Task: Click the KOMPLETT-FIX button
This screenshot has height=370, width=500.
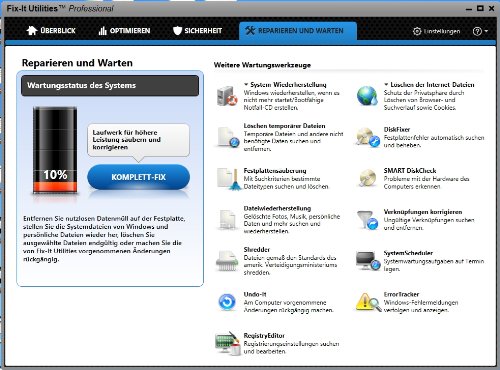Action: [139, 177]
